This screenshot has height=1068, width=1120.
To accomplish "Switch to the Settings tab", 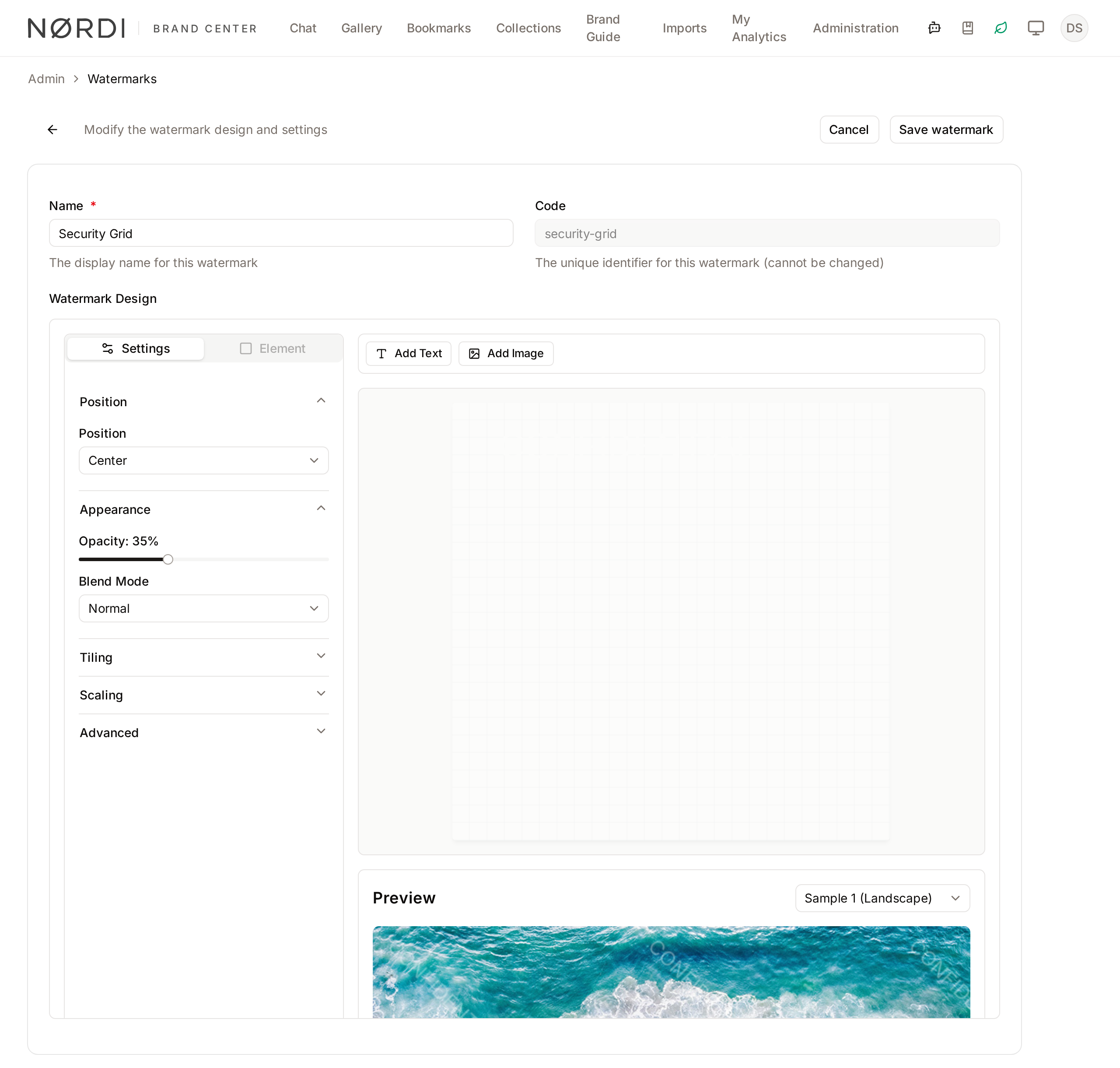I will click(136, 348).
